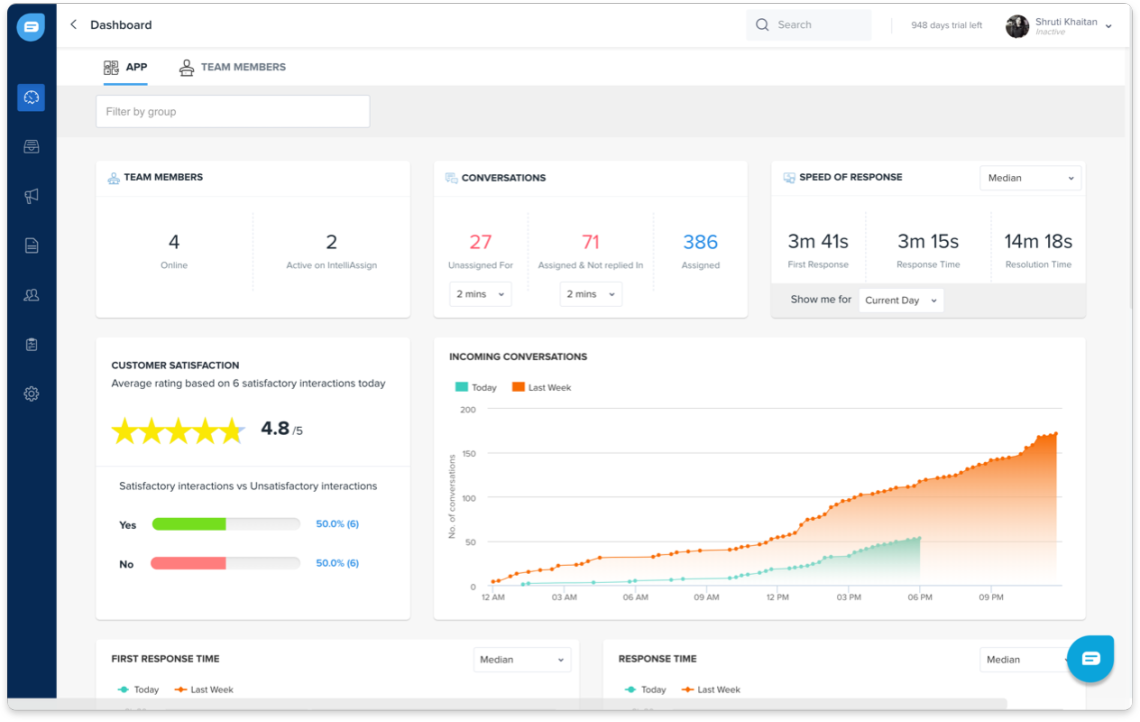Change the Current Day period selector
The height and width of the screenshot is (722, 1140).
(900, 300)
